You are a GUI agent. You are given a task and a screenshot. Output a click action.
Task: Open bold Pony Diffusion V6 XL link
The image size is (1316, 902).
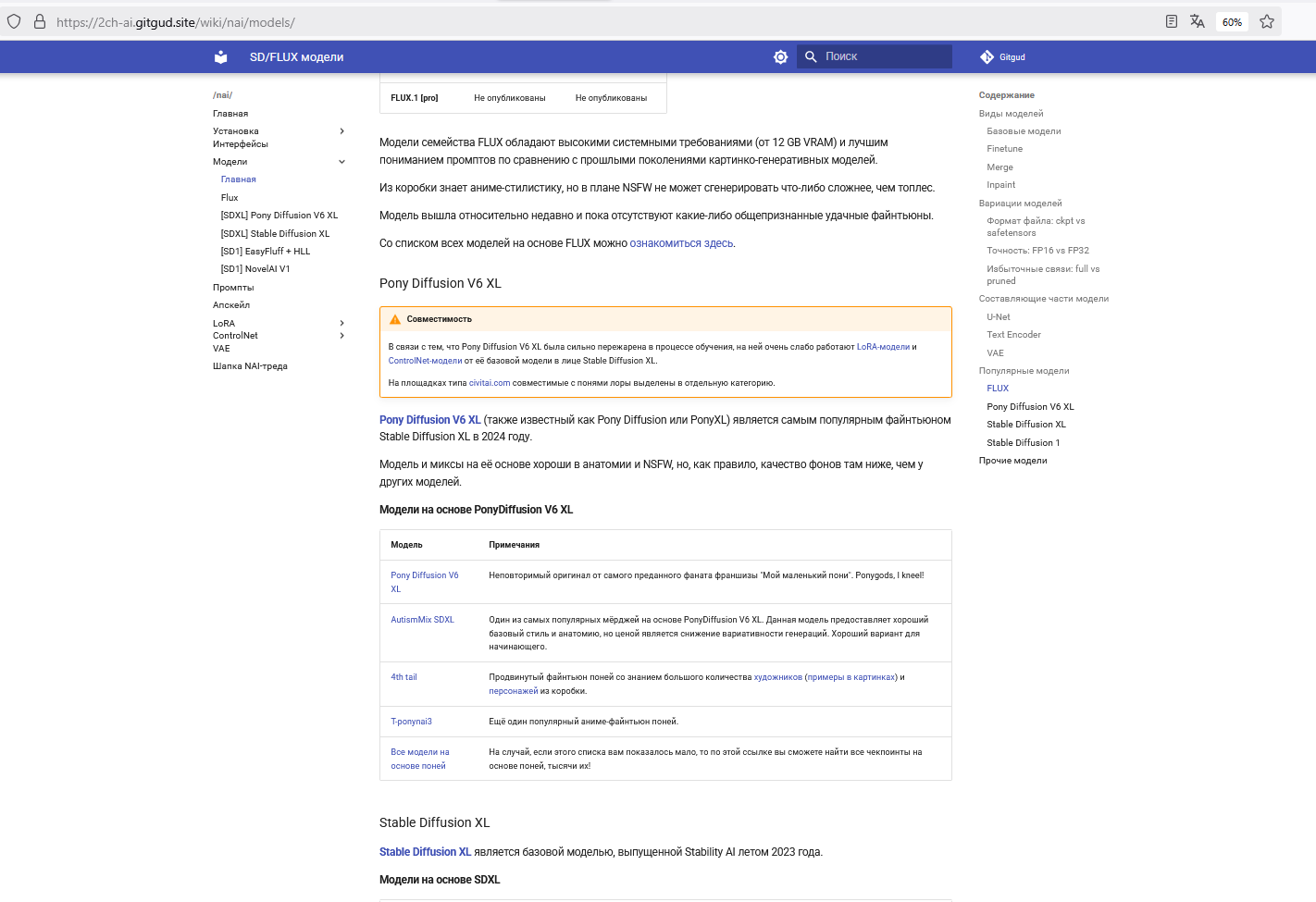(x=430, y=420)
